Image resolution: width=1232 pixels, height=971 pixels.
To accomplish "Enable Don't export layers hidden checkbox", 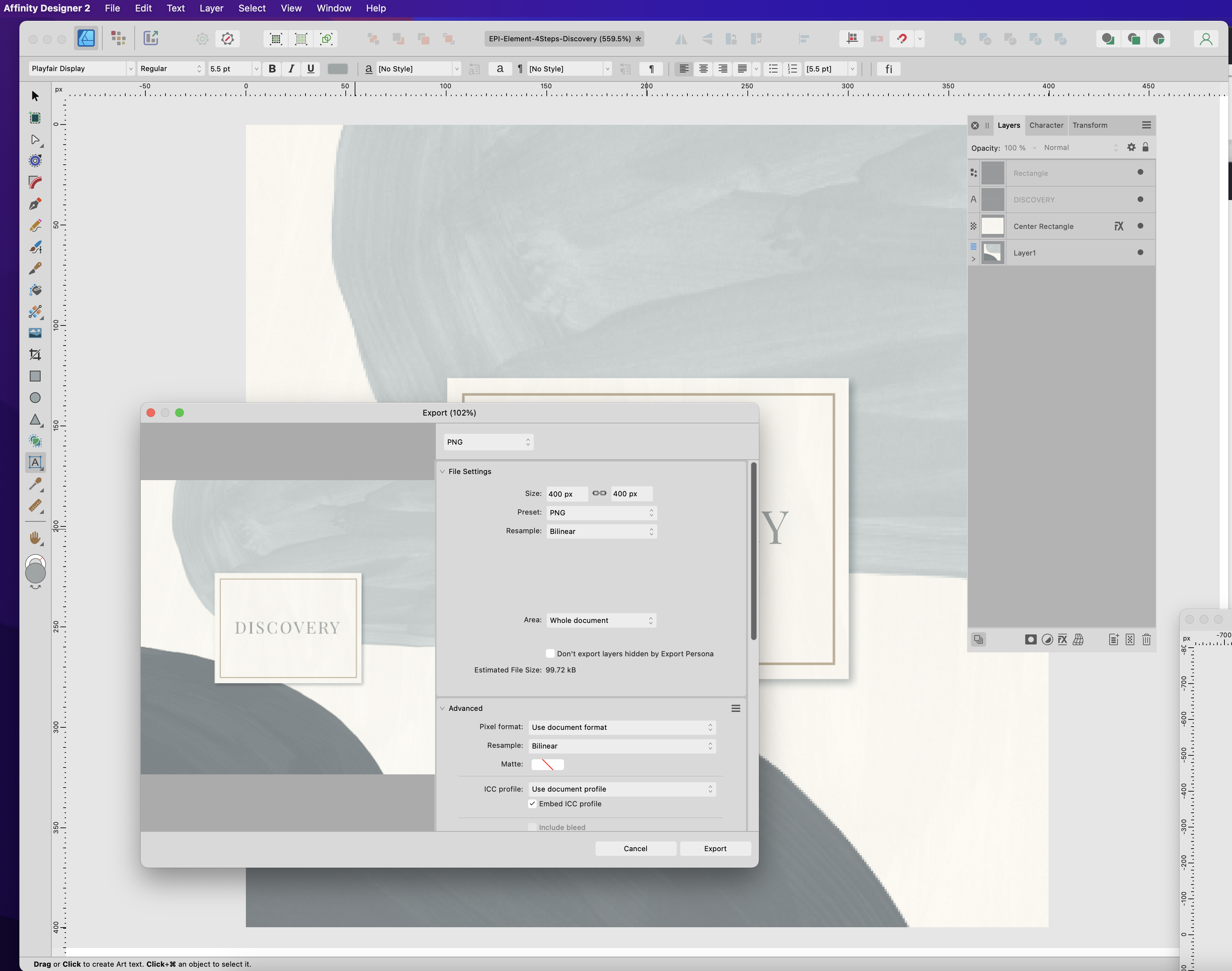I will pos(550,654).
